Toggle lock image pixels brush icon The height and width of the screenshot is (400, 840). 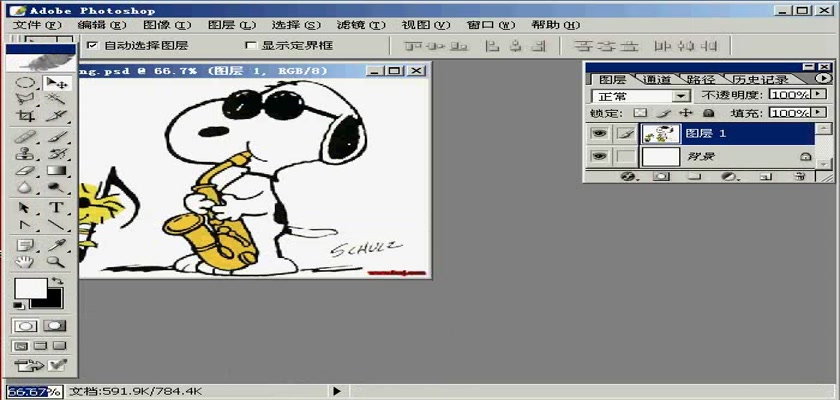click(x=663, y=113)
